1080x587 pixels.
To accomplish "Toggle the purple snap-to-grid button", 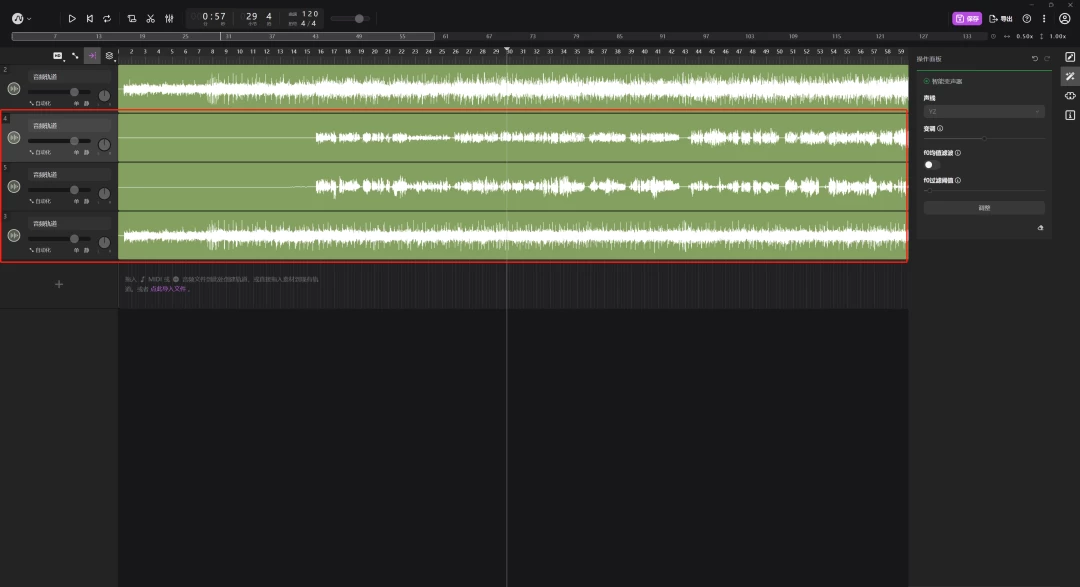I will click(x=92, y=56).
